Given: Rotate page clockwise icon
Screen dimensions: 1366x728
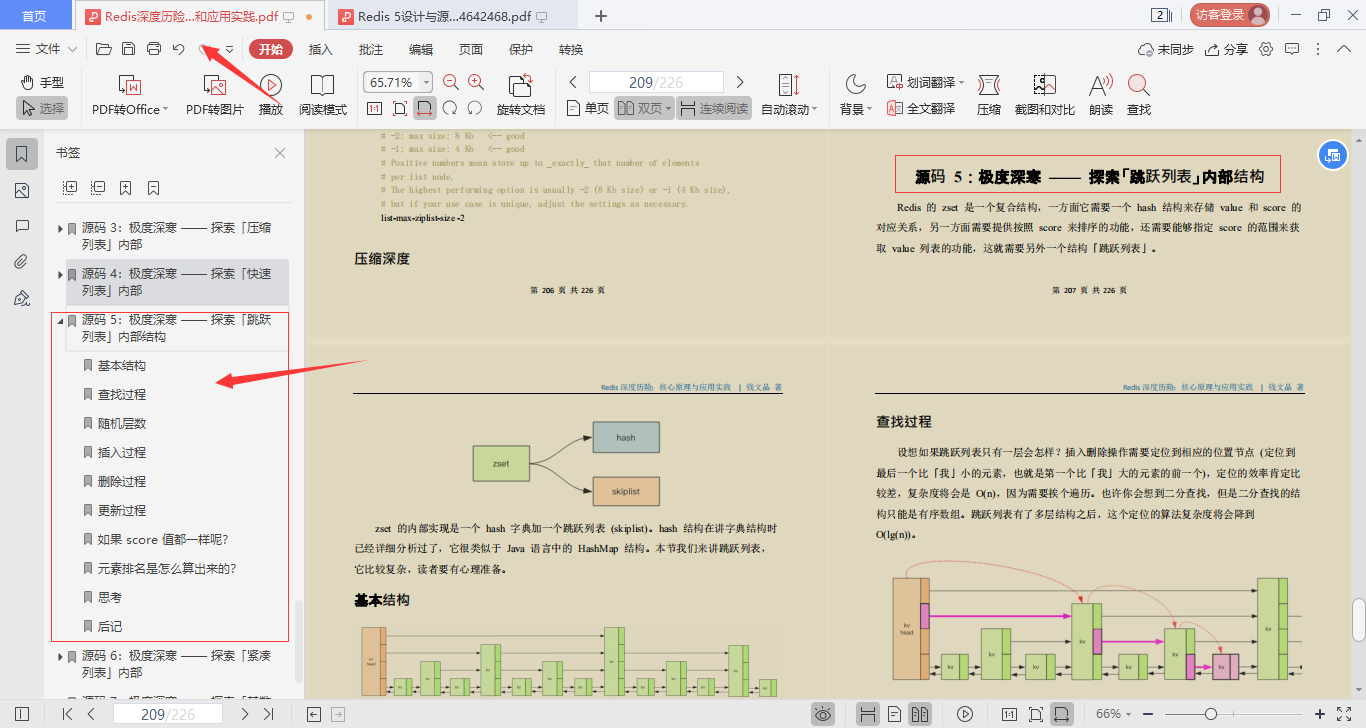Looking at the screenshot, I should click(x=475, y=108).
